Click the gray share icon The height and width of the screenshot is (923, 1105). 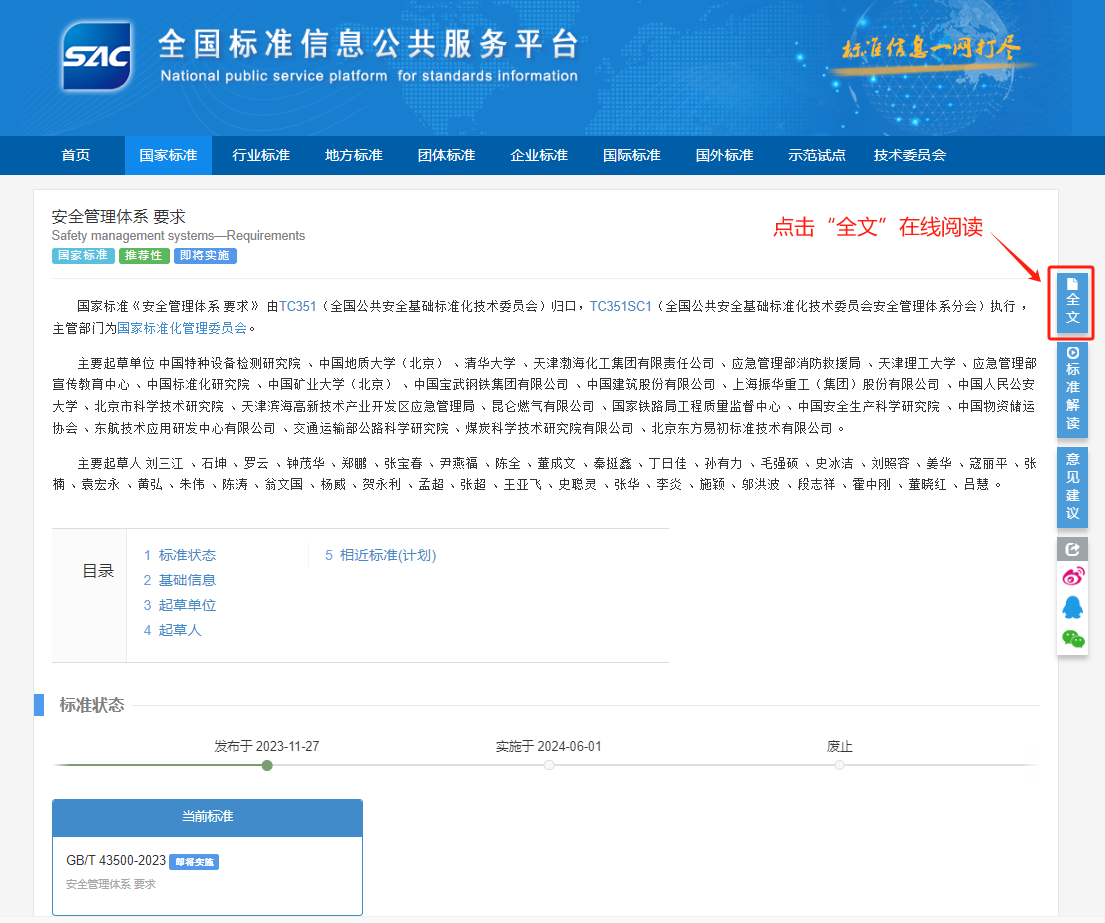1072,549
